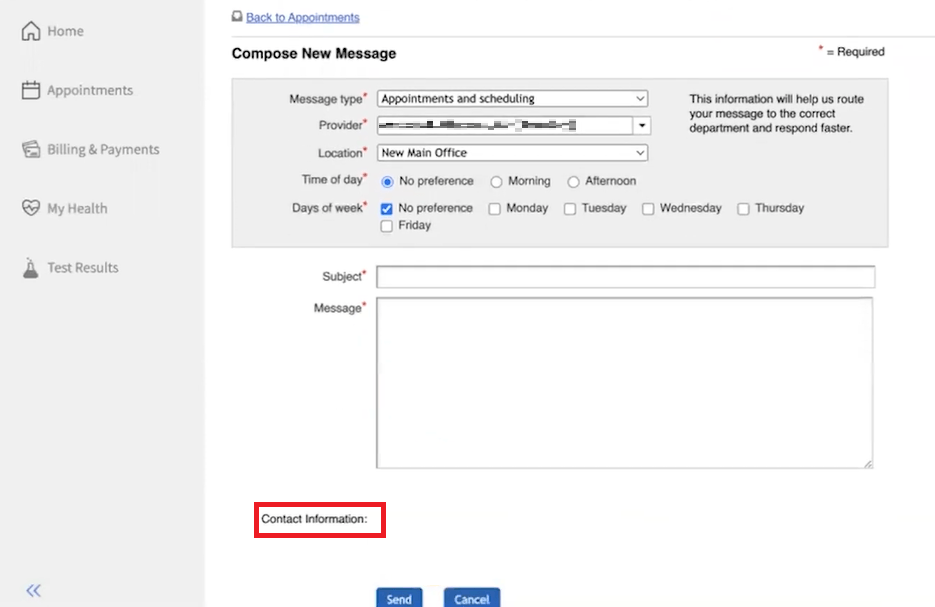Image resolution: width=935 pixels, height=607 pixels.
Task: Click the routing information help text
Action: [x=776, y=113]
